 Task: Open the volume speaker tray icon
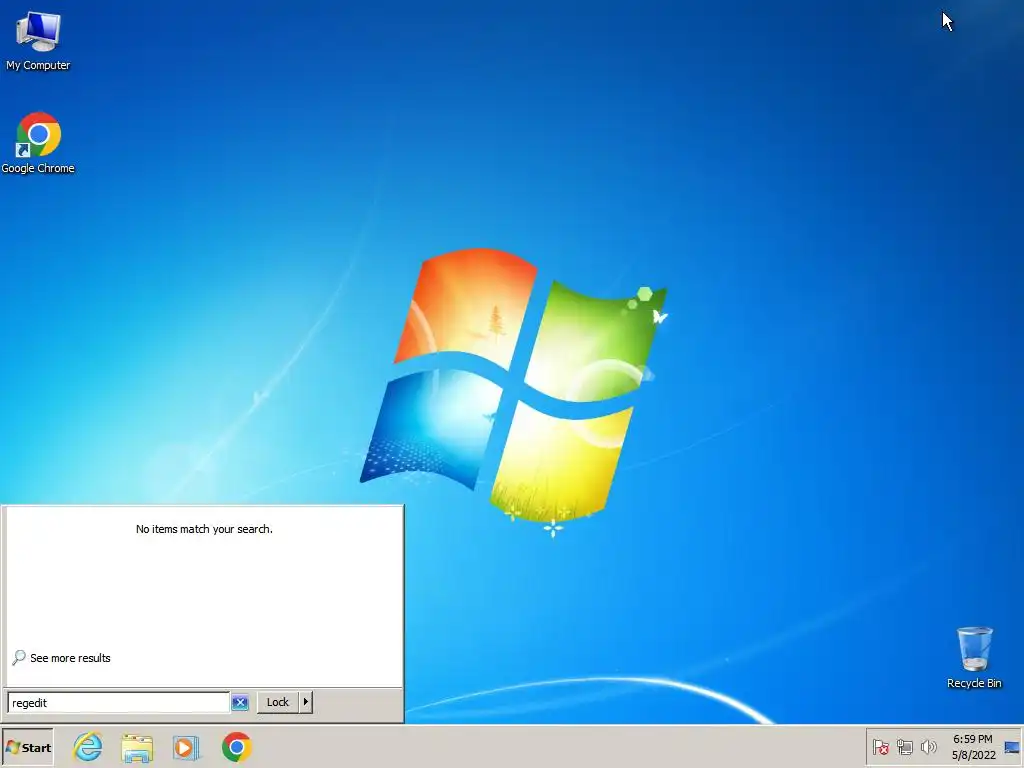(928, 746)
